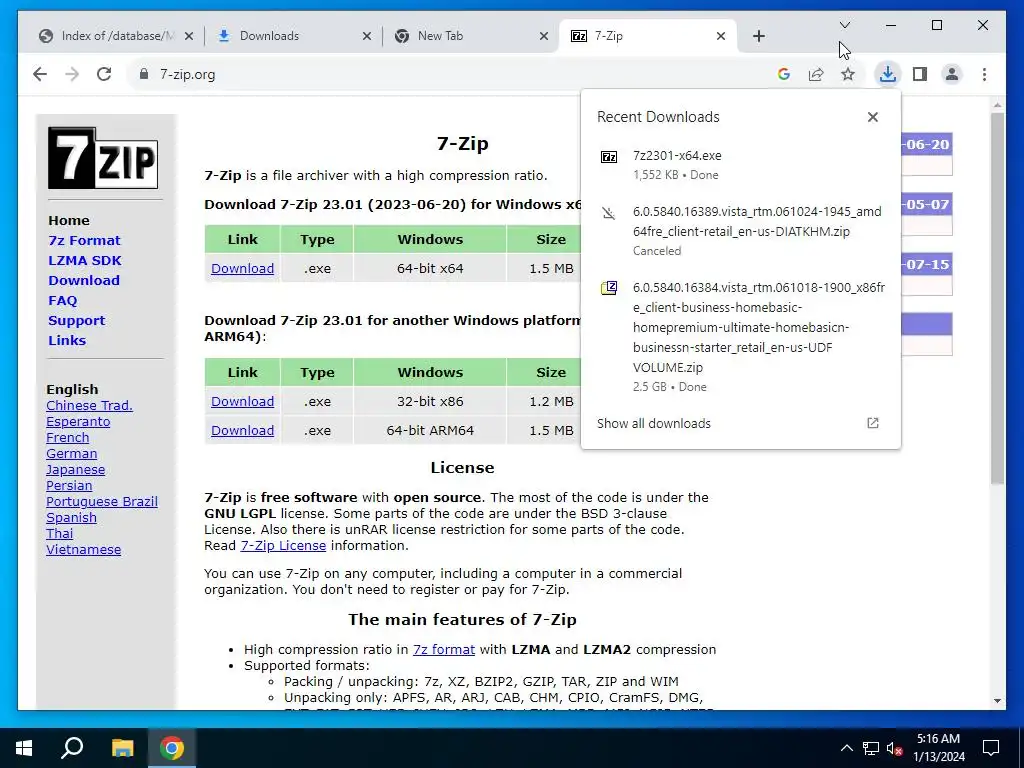Image resolution: width=1024 pixels, height=768 pixels.
Task: Open File Explorer from the taskbar
Action: coord(122,748)
